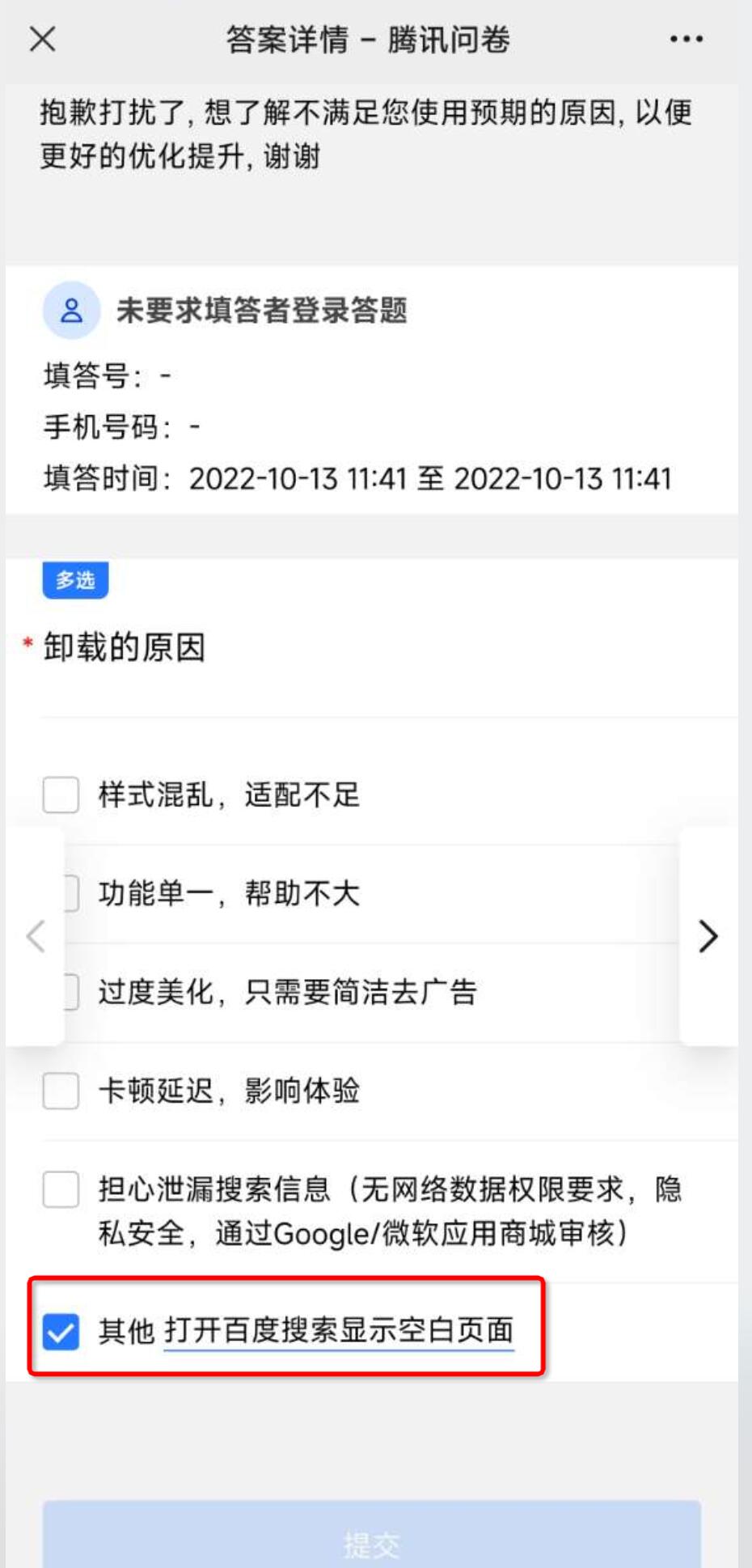This screenshot has width=752, height=1568.
Task: Click the 答案详情 - 腾讯问卷 page title
Action: [368, 39]
